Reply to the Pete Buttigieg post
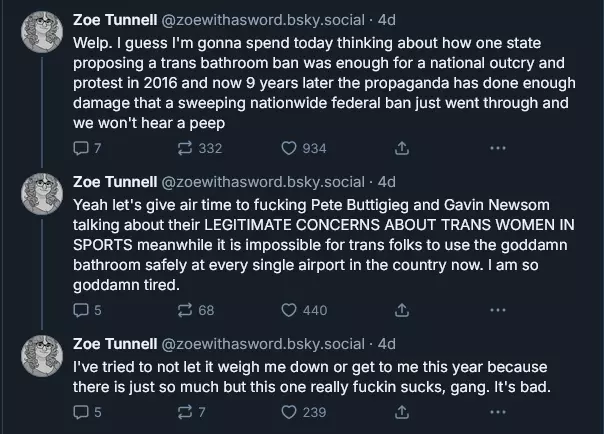604x434 pixels. point(82,310)
